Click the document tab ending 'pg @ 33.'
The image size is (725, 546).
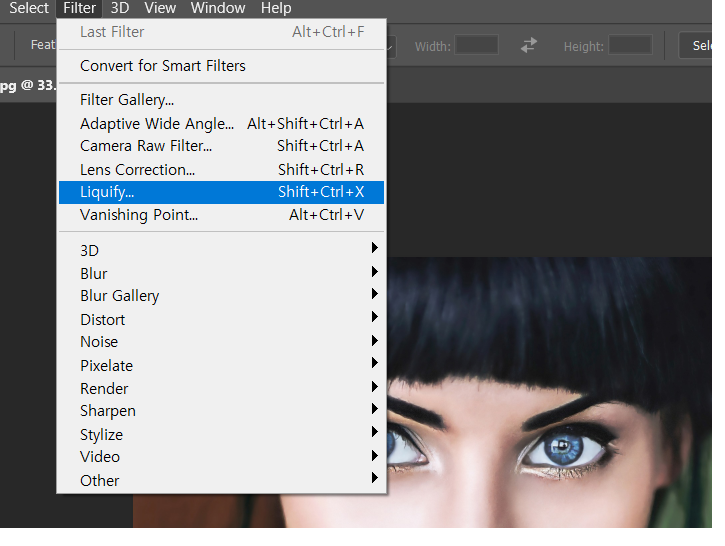pyautogui.click(x=28, y=85)
